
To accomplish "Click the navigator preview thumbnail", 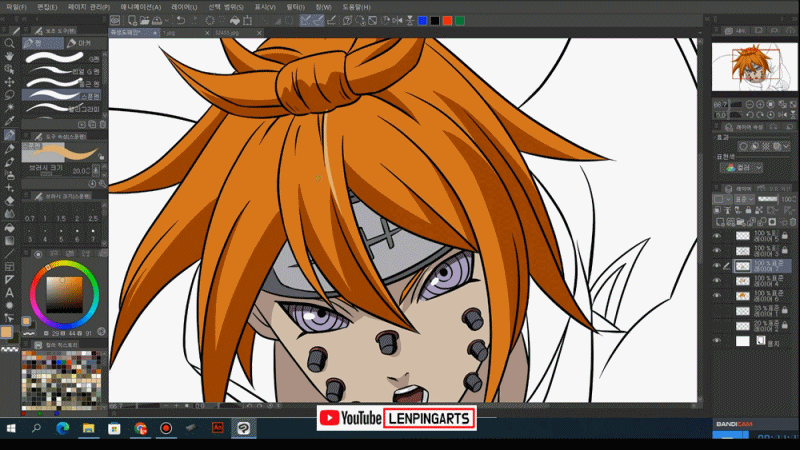I will (x=755, y=67).
